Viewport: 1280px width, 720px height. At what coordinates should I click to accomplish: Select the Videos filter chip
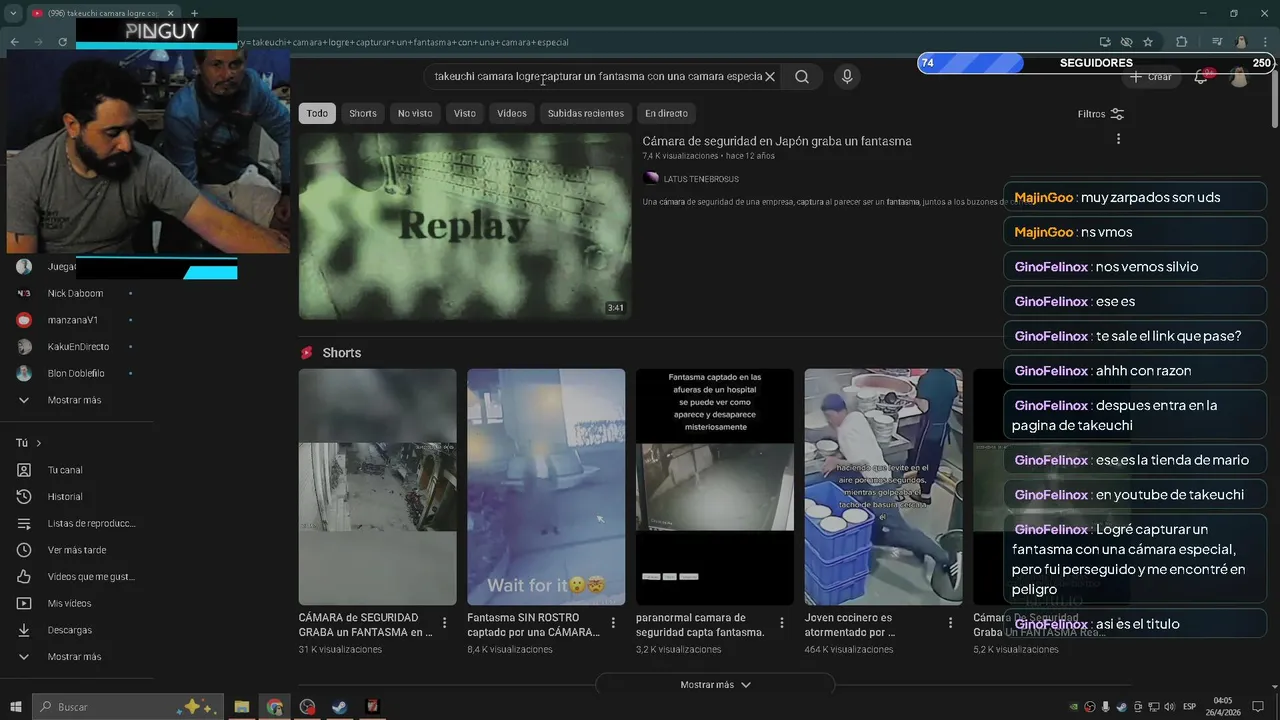click(512, 113)
